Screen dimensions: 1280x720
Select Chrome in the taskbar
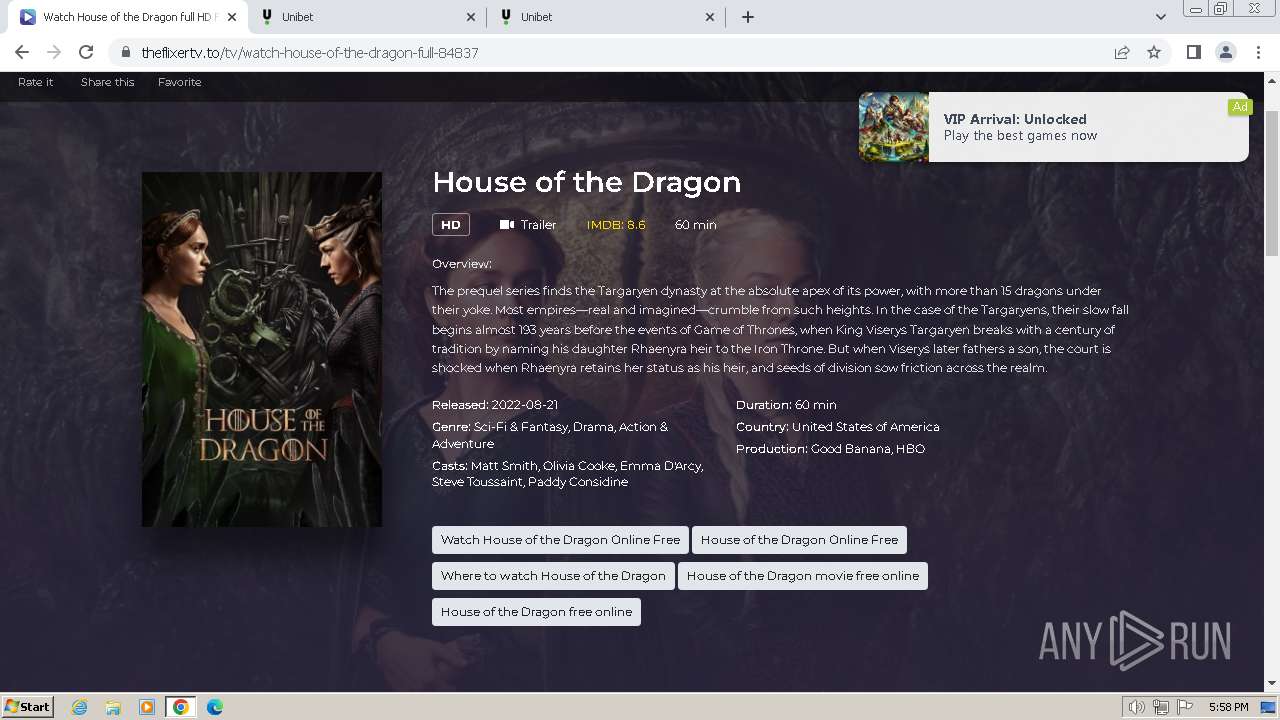click(x=181, y=707)
